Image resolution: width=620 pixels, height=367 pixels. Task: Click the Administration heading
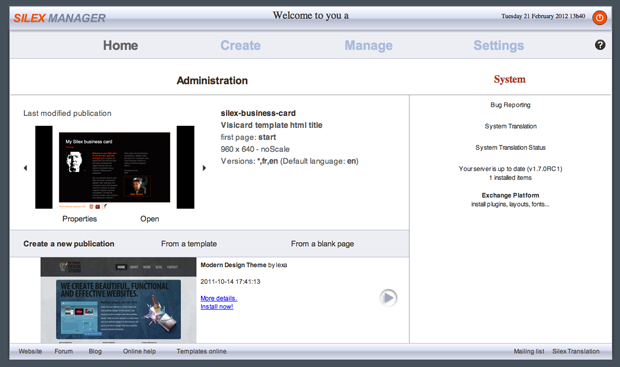click(212, 81)
